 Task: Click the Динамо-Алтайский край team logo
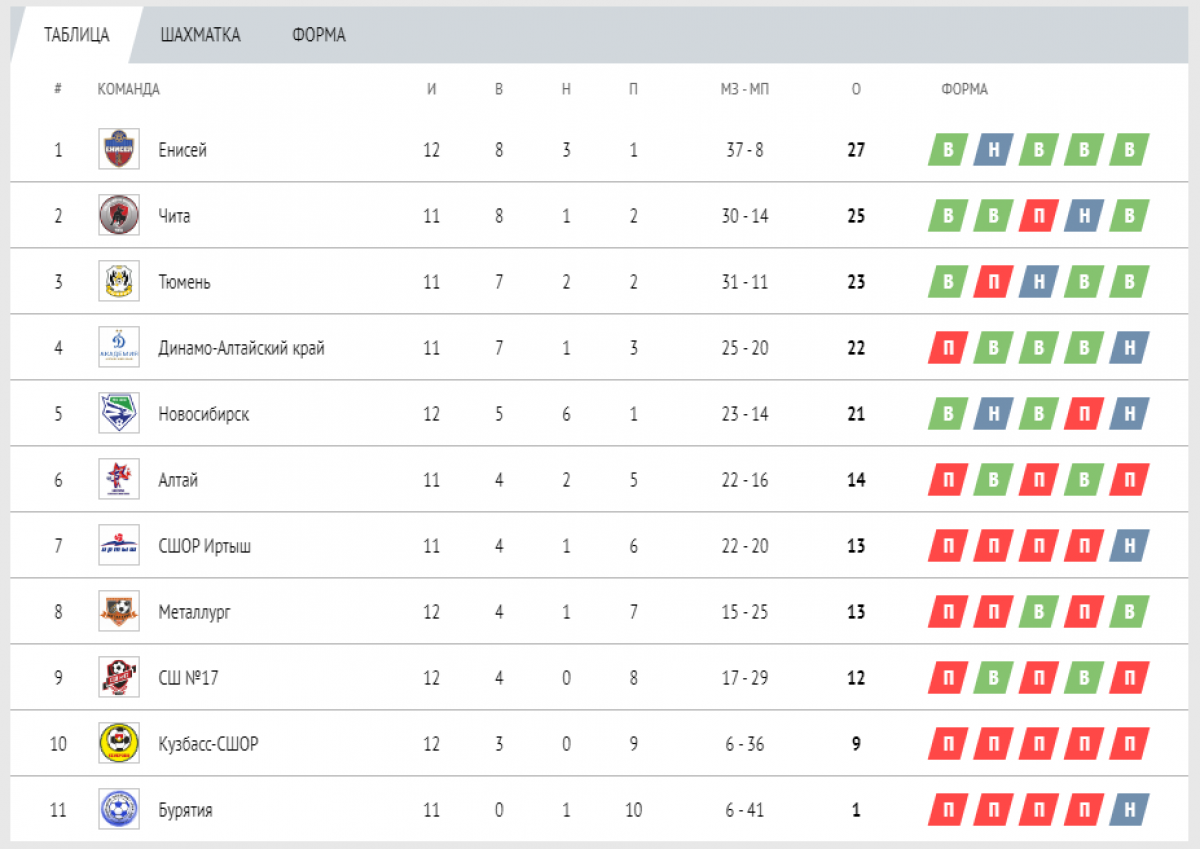(118, 348)
